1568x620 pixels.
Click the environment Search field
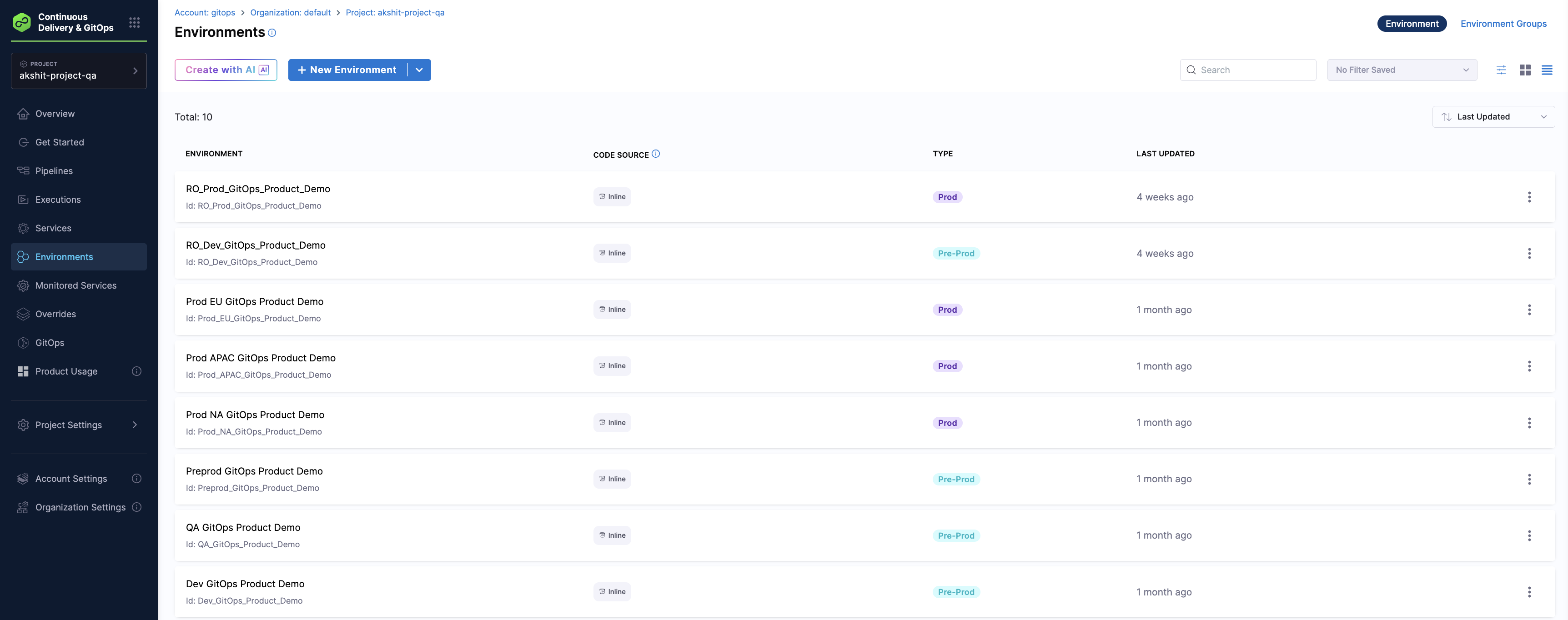point(1254,70)
